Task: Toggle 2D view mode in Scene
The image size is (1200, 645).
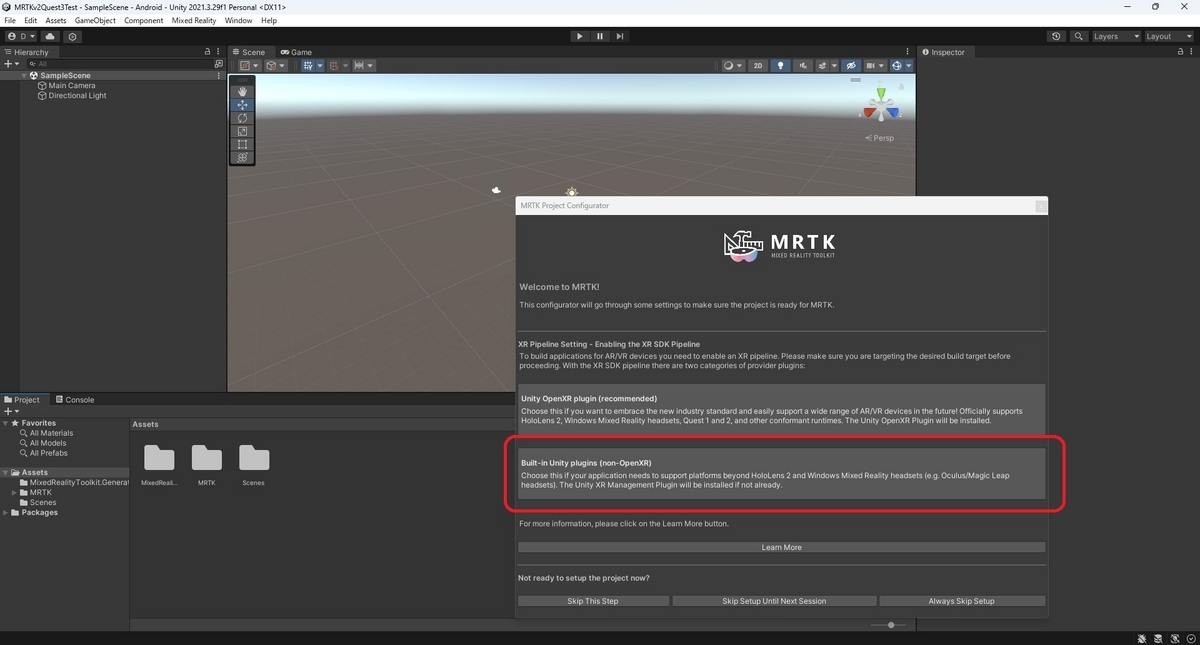Action: [758, 65]
